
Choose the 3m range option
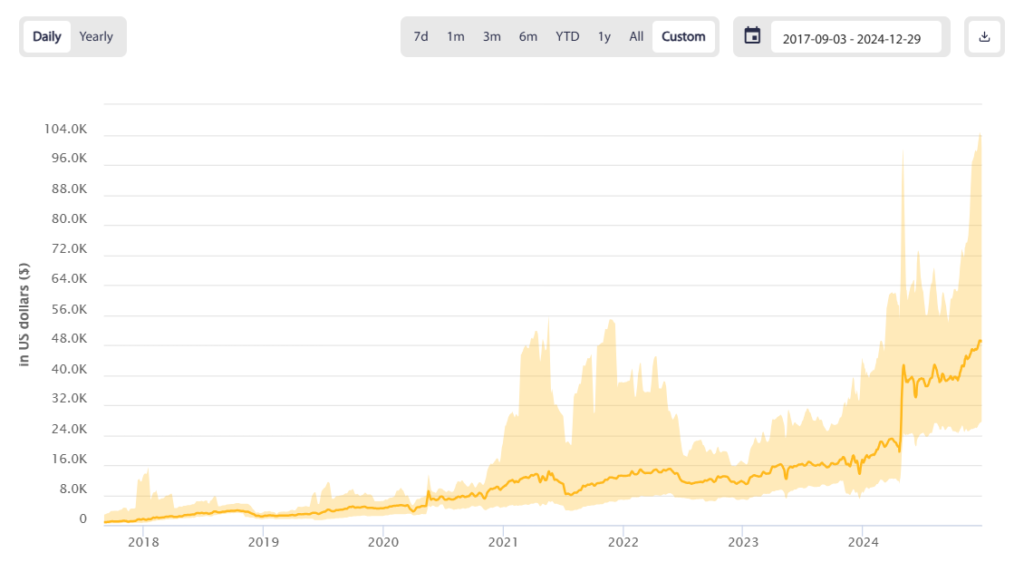492,37
